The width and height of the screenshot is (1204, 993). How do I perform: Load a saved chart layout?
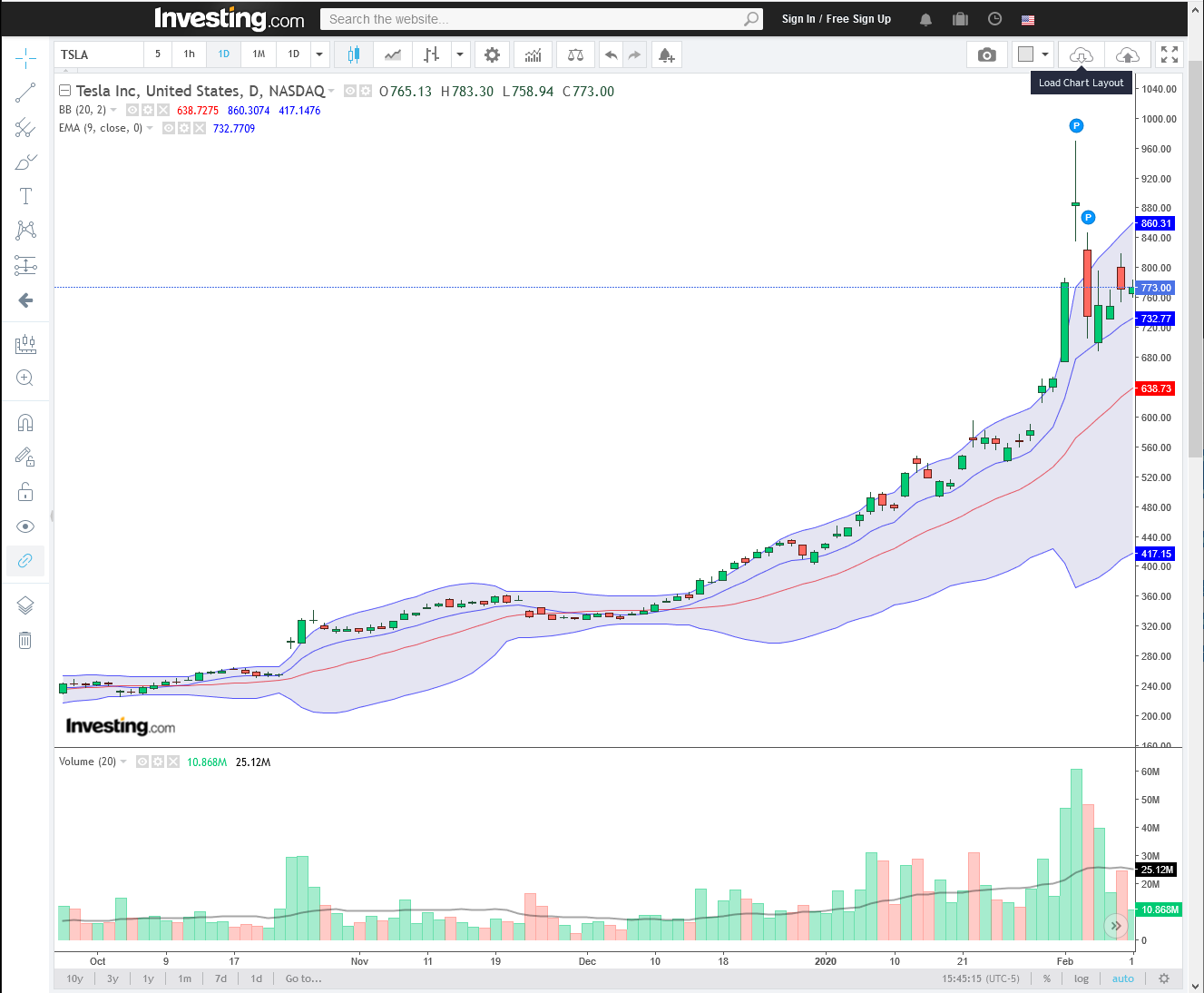coord(1081,55)
